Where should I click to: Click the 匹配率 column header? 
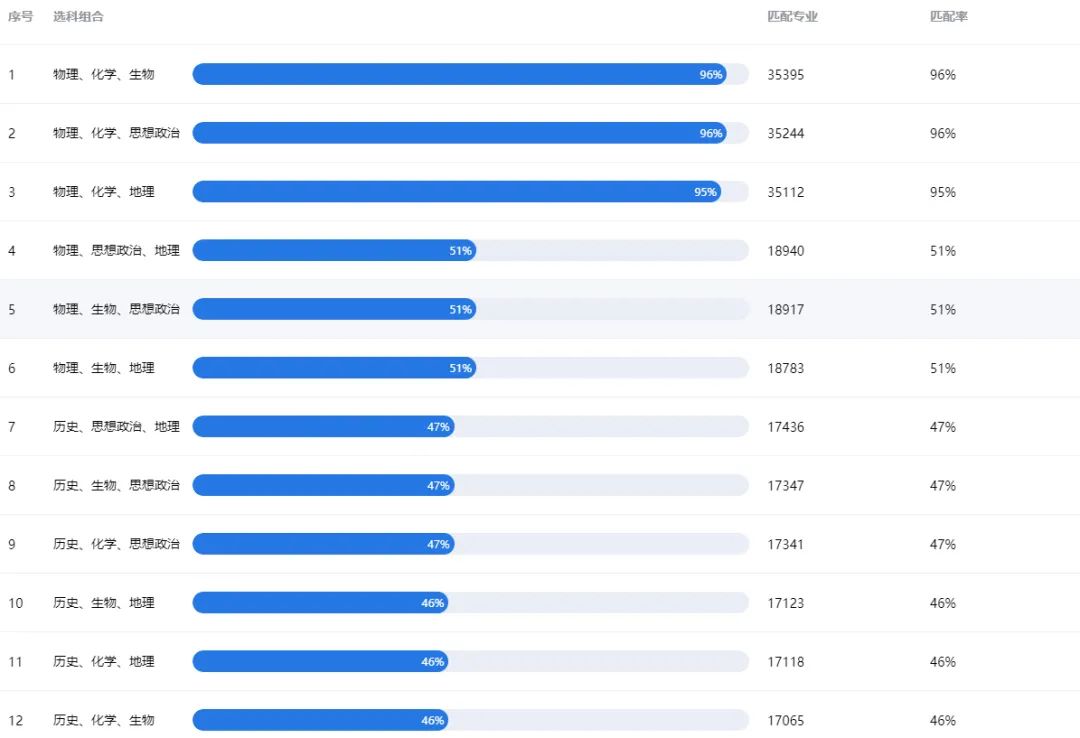(948, 17)
